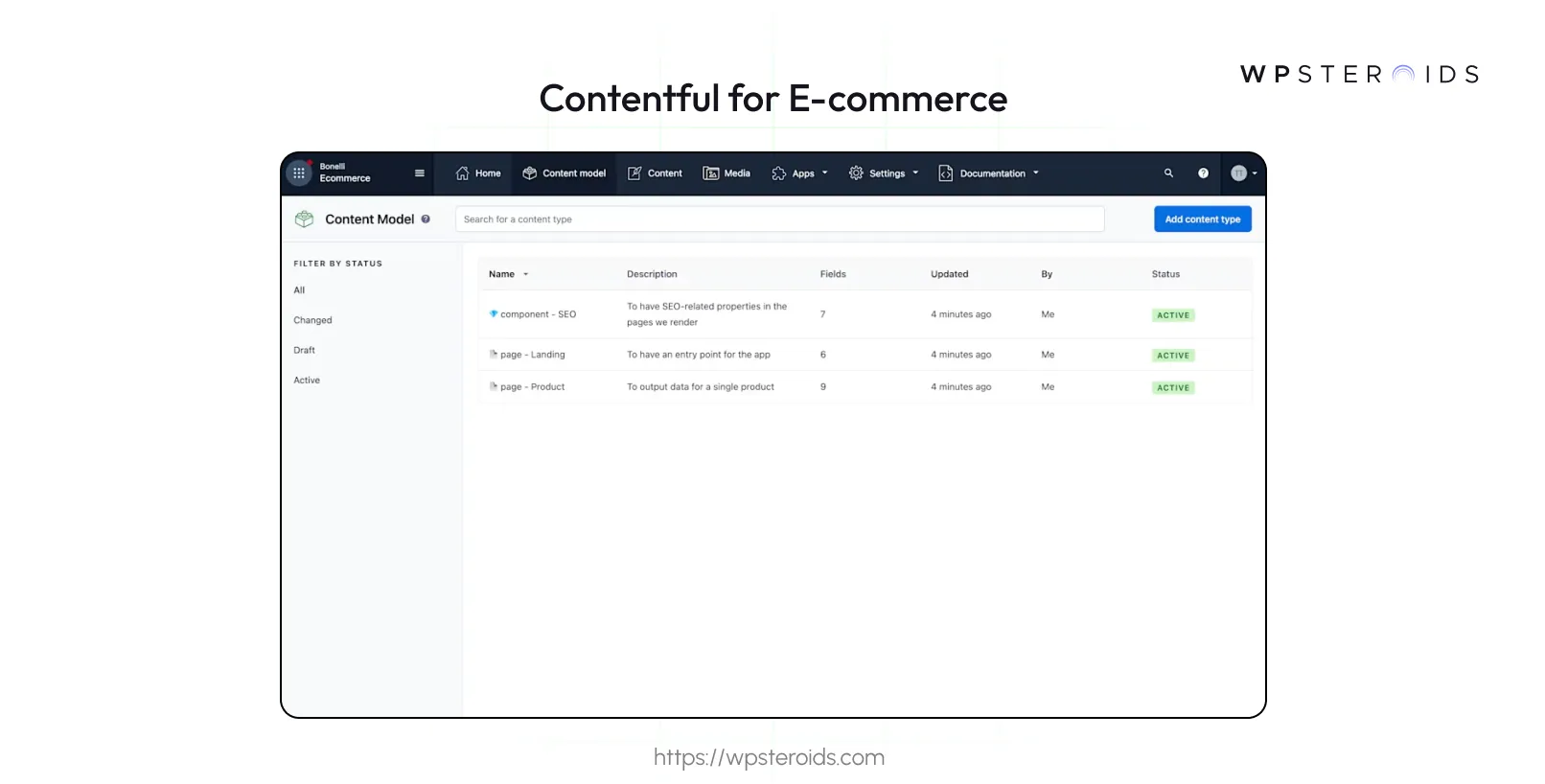Image resolution: width=1545 pixels, height=784 pixels.
Task: Open the Apps menu
Action: (799, 173)
